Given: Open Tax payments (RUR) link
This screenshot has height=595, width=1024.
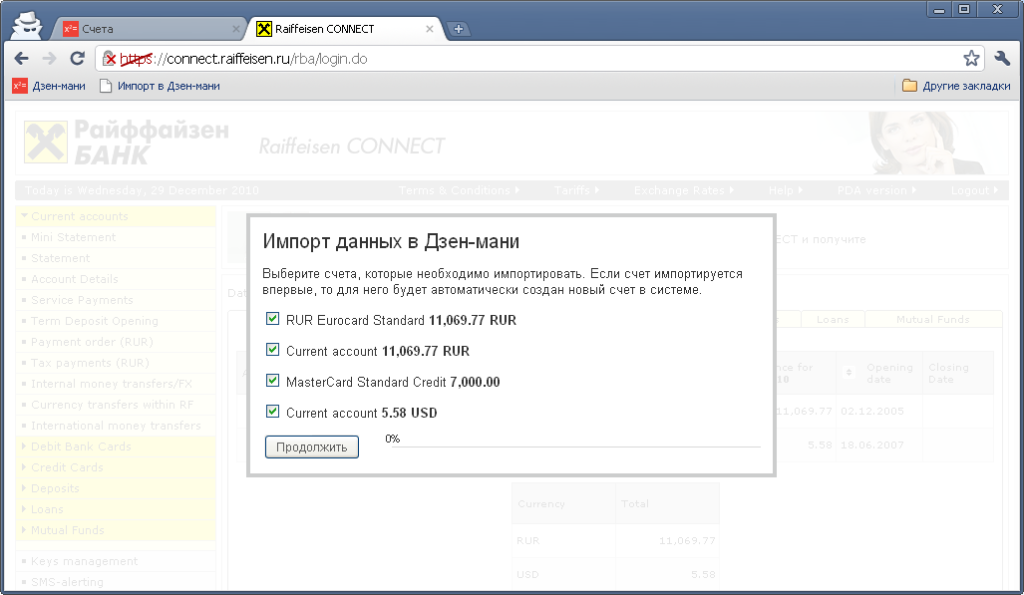Looking at the screenshot, I should pyautogui.click(x=90, y=362).
